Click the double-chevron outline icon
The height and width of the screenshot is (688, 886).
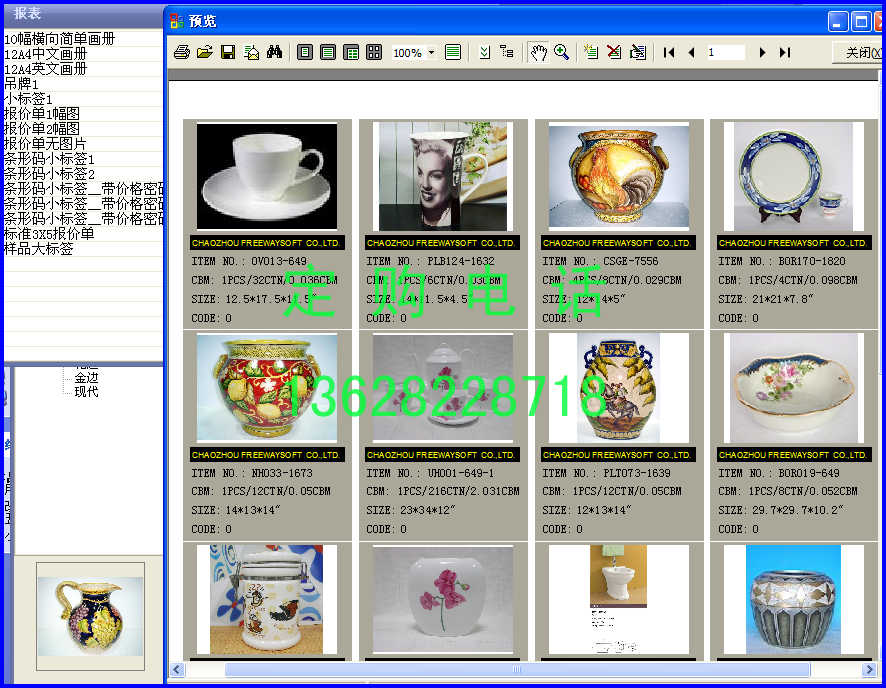click(484, 53)
